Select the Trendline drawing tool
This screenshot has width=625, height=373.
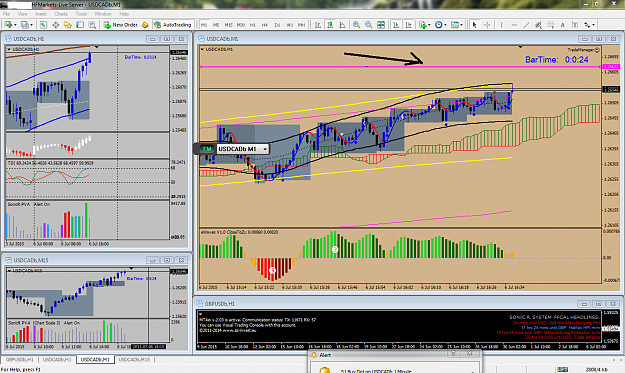[526, 25]
